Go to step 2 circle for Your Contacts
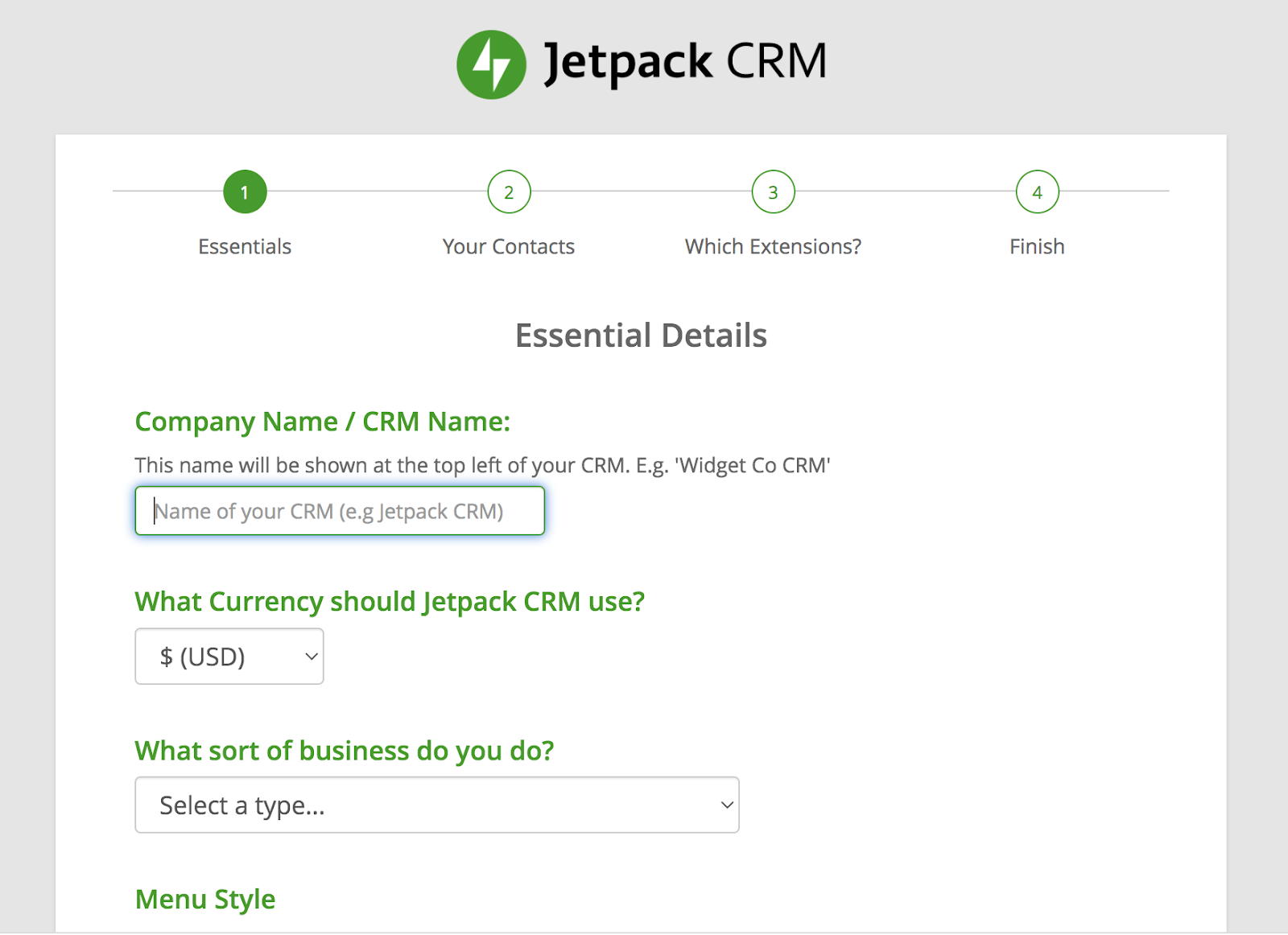The height and width of the screenshot is (935, 1288). 509,192
